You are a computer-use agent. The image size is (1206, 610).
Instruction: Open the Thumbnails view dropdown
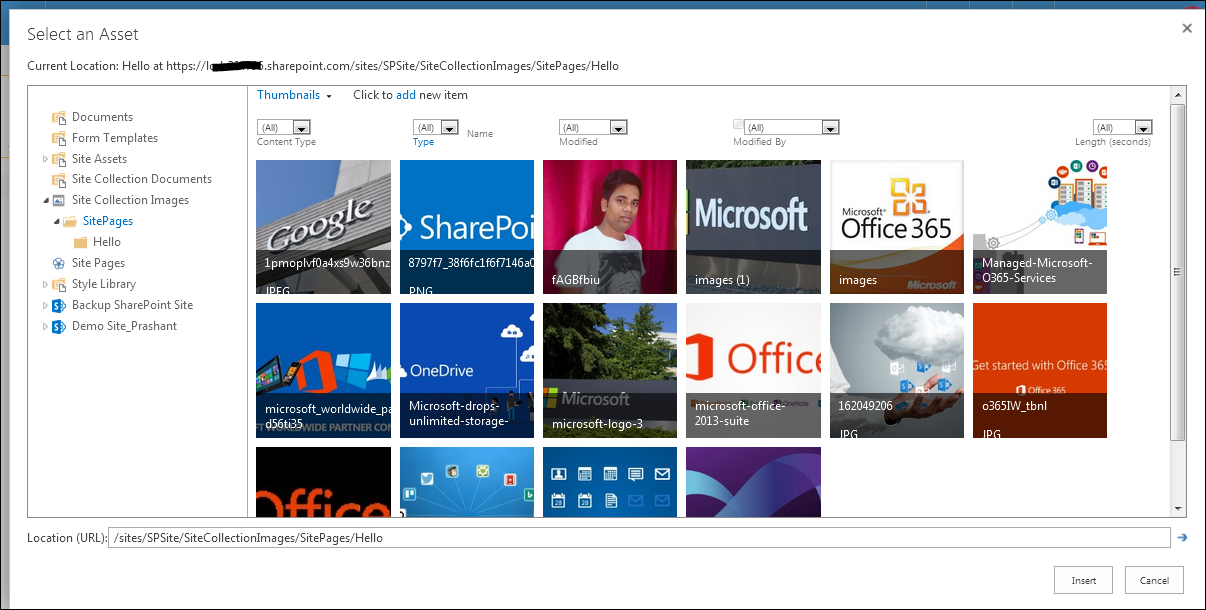tap(294, 95)
